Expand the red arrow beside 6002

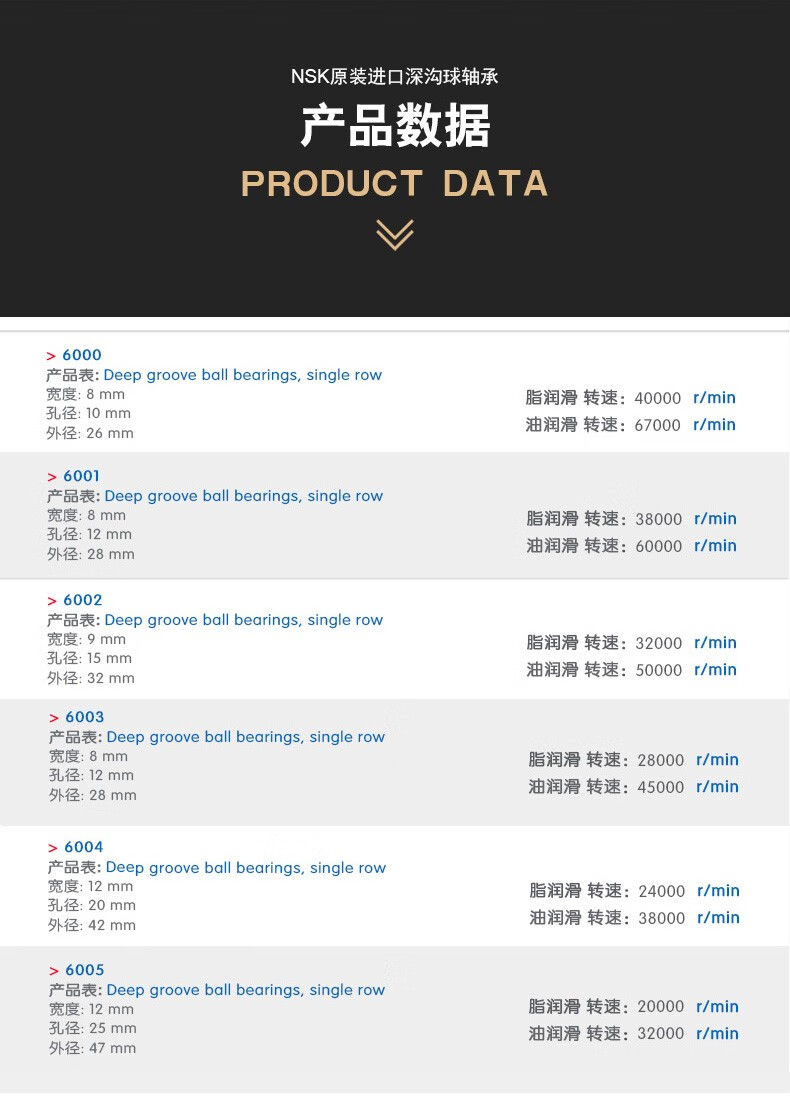click(x=52, y=601)
